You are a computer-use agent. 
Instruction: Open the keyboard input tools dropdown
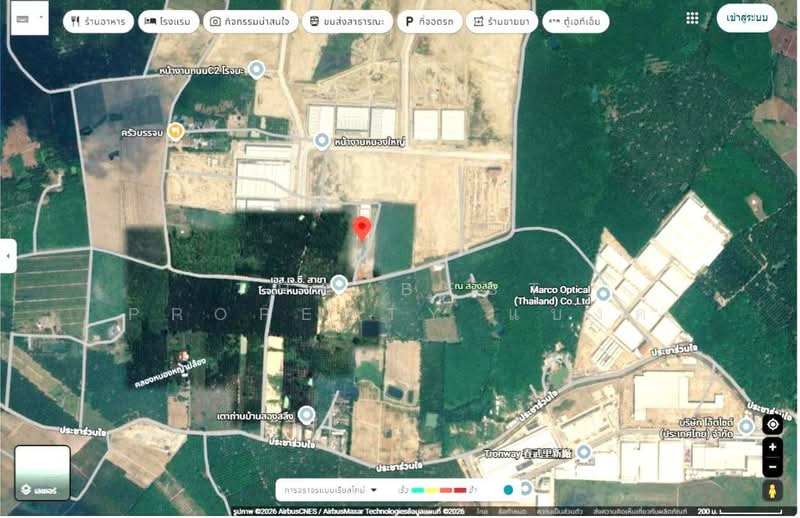[x=30, y=18]
